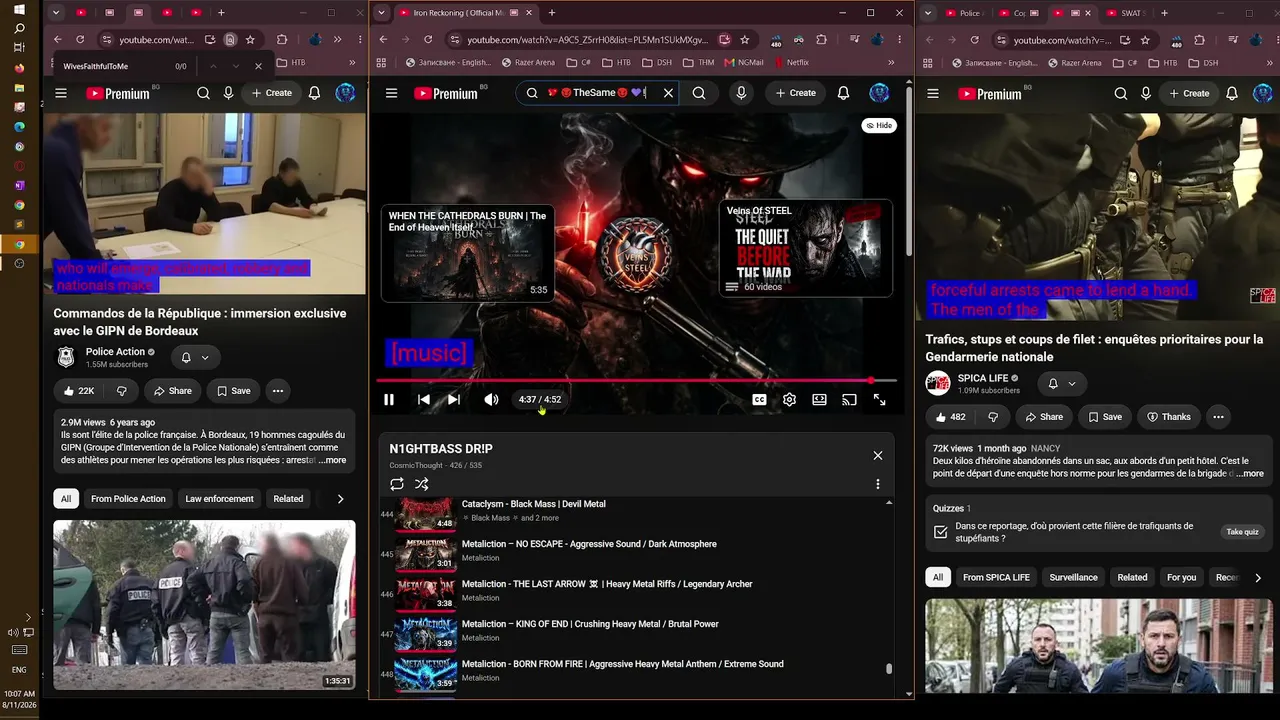Launch Firefox from the taskbar

tap(19, 68)
